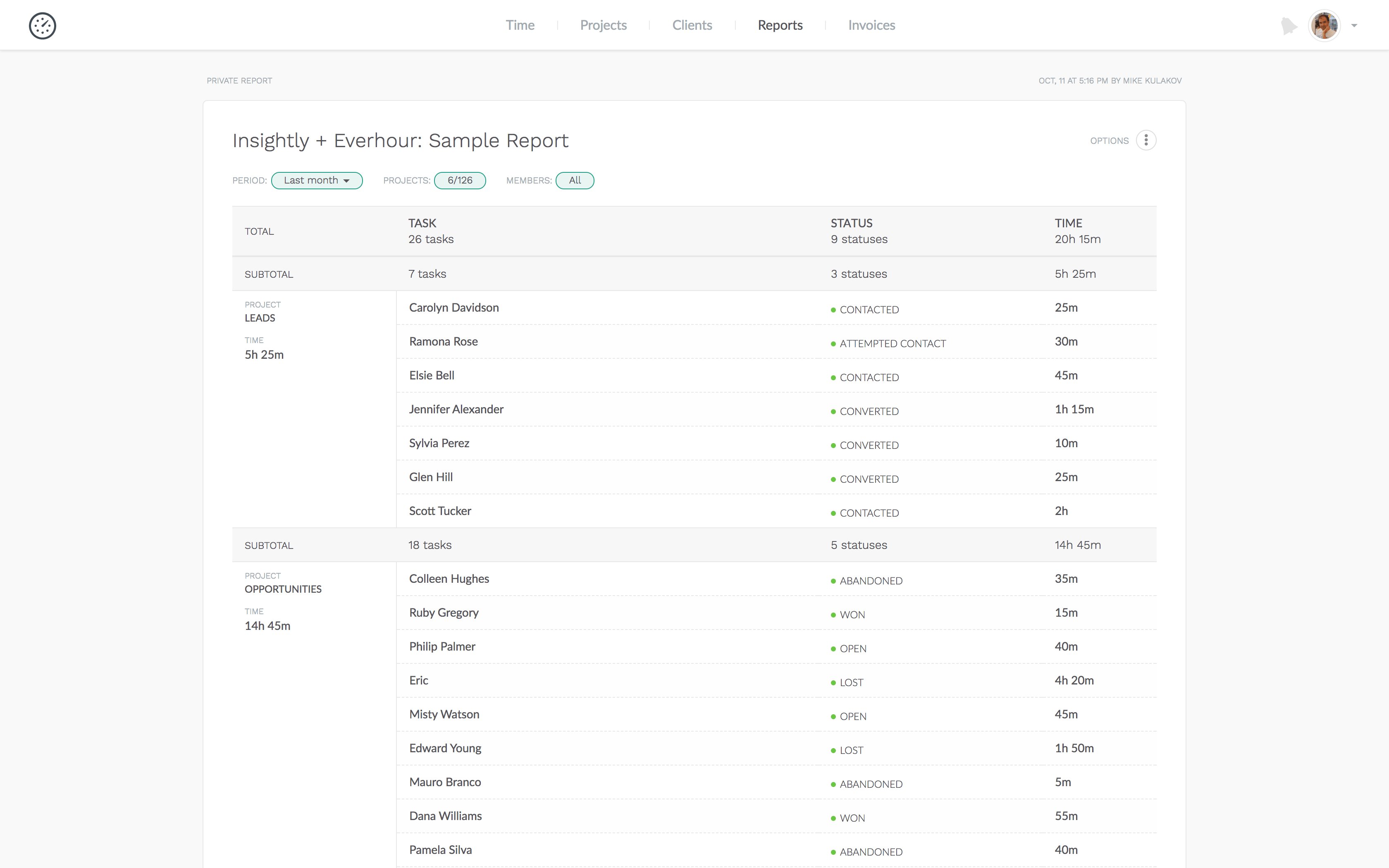Click the Edward Young task
This screenshot has height=868, width=1389.
click(445, 748)
